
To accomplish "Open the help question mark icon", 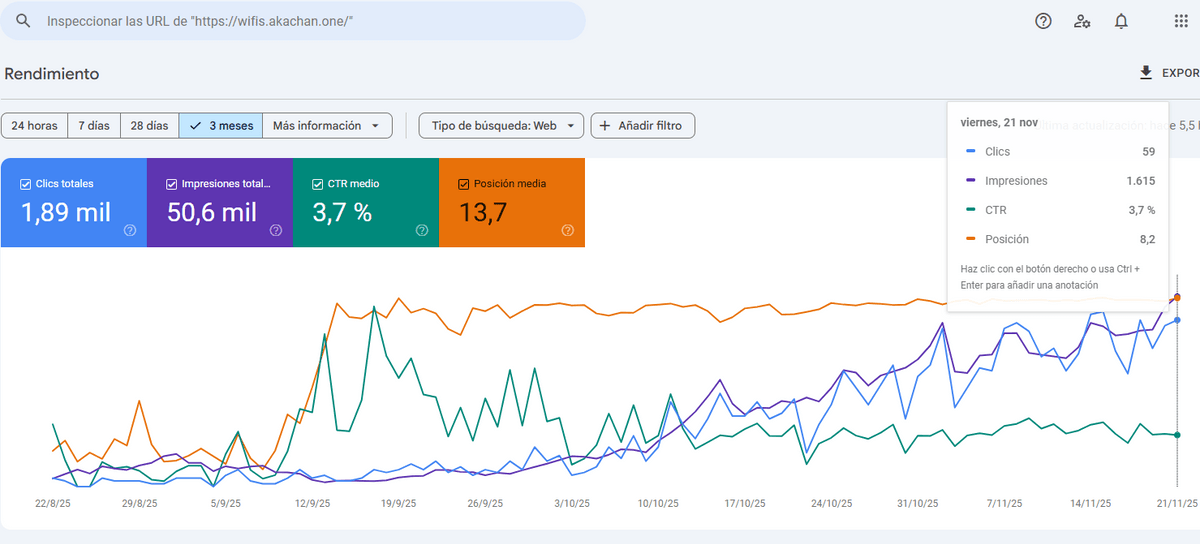I will (x=1043, y=21).
